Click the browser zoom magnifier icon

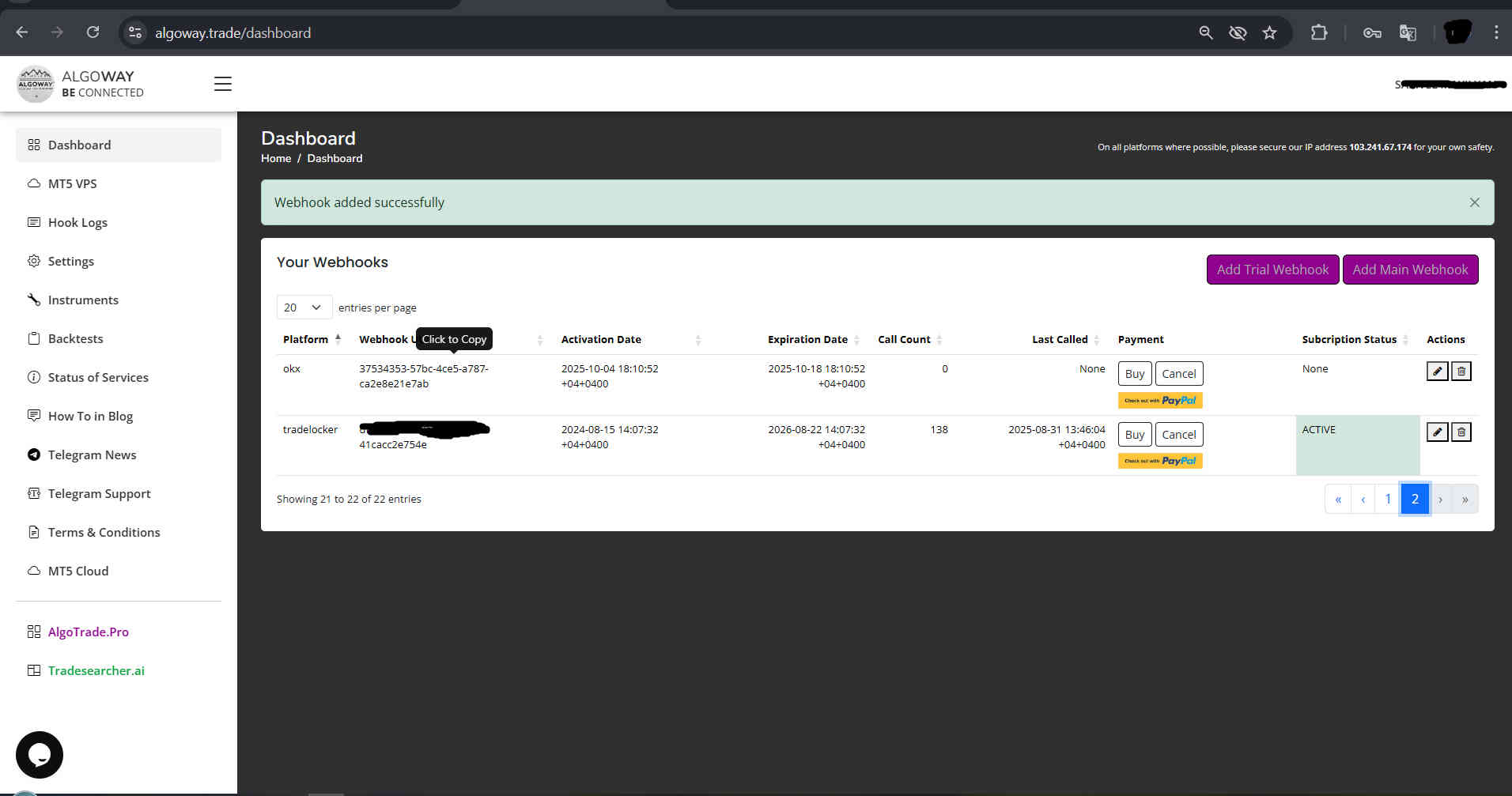tap(1205, 32)
